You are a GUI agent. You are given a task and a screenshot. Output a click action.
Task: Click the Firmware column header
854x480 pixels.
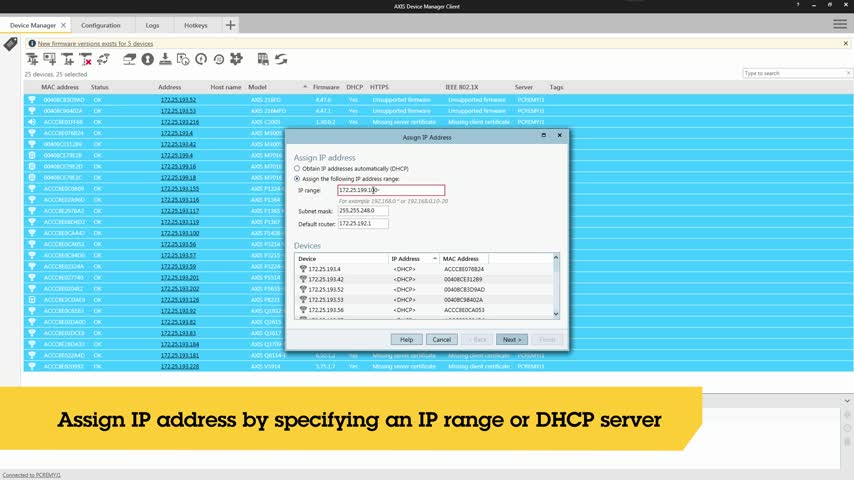tap(326, 87)
